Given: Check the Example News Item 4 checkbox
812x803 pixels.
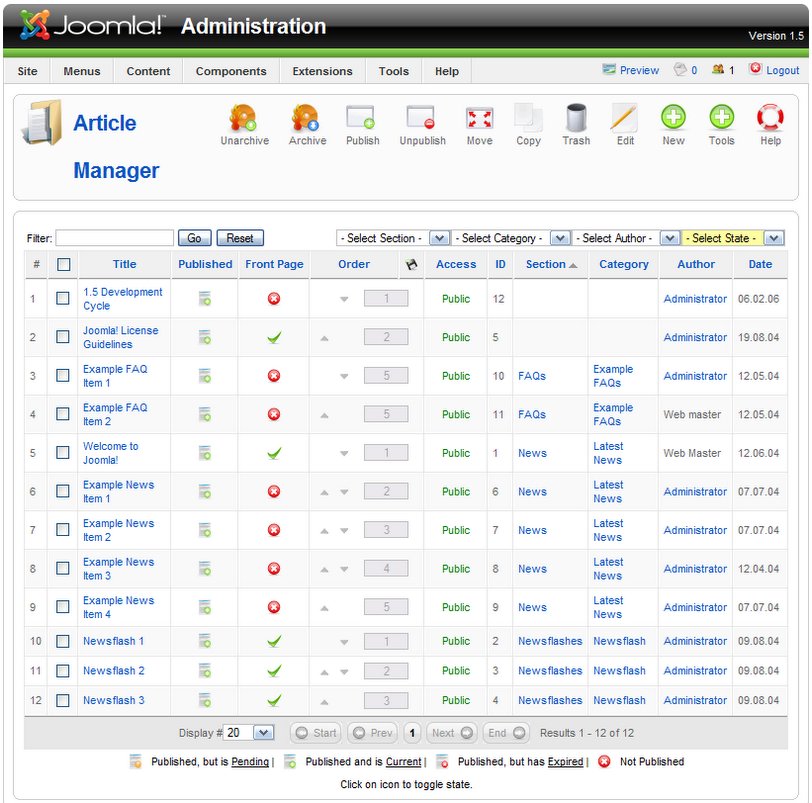Looking at the screenshot, I should [63, 607].
